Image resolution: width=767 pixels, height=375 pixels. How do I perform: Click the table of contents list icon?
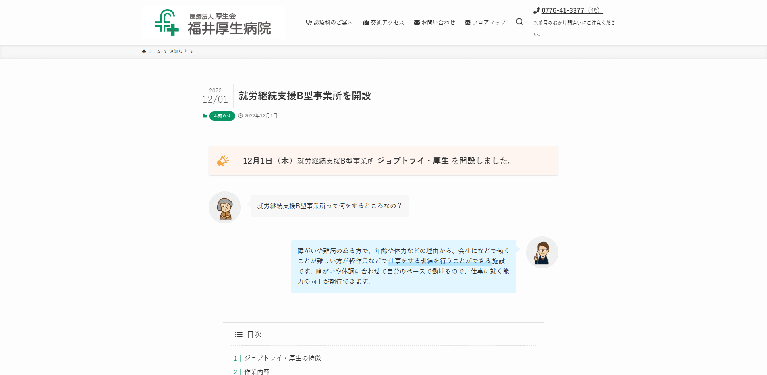click(x=239, y=334)
